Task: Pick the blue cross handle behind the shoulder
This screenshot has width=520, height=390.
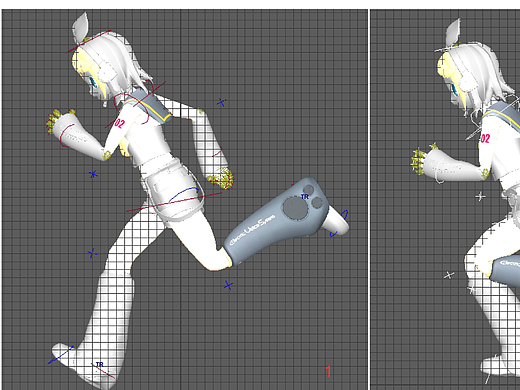Action: pyautogui.click(x=222, y=102)
